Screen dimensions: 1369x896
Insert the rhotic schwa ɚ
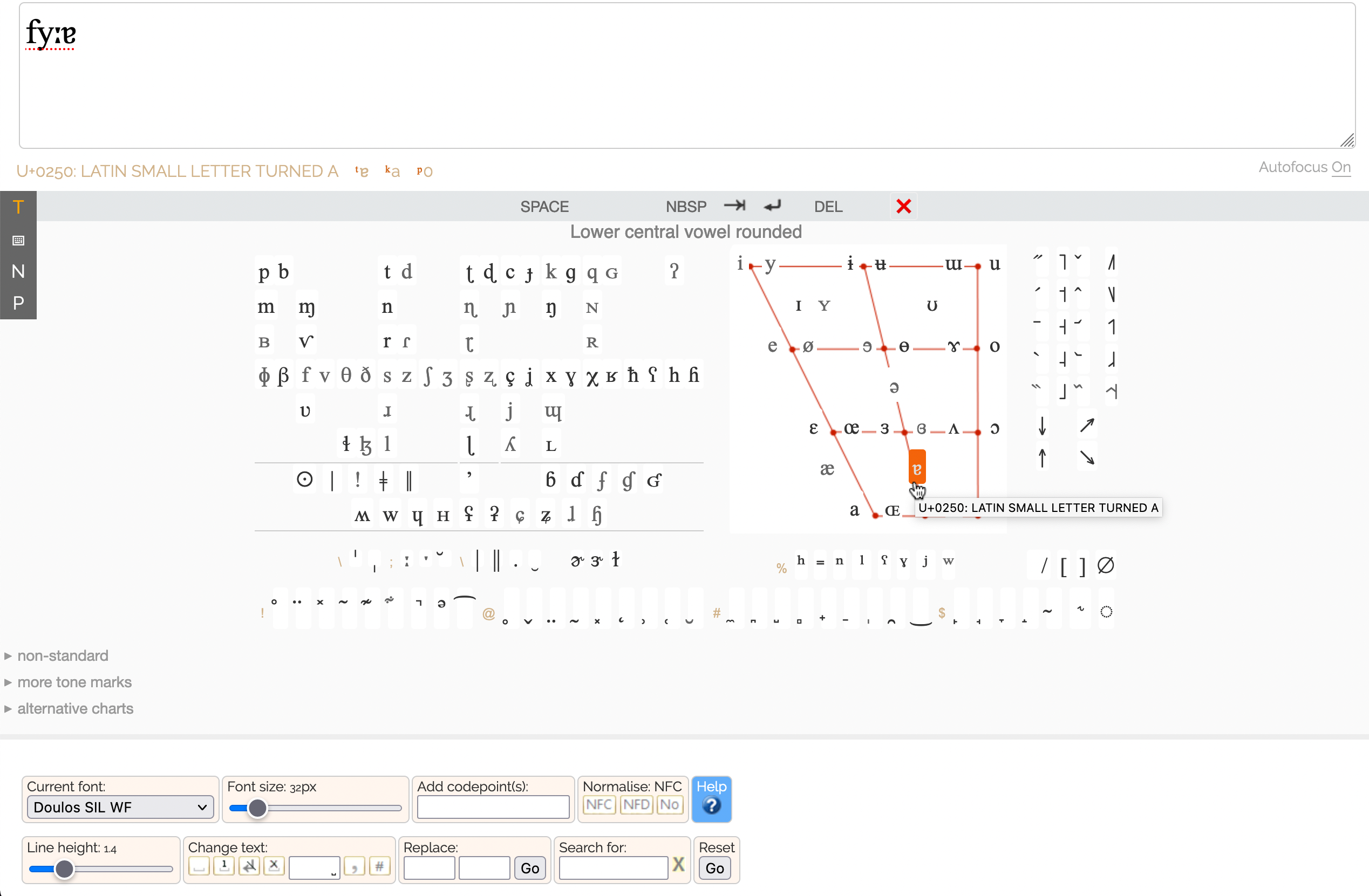pyautogui.click(x=577, y=560)
